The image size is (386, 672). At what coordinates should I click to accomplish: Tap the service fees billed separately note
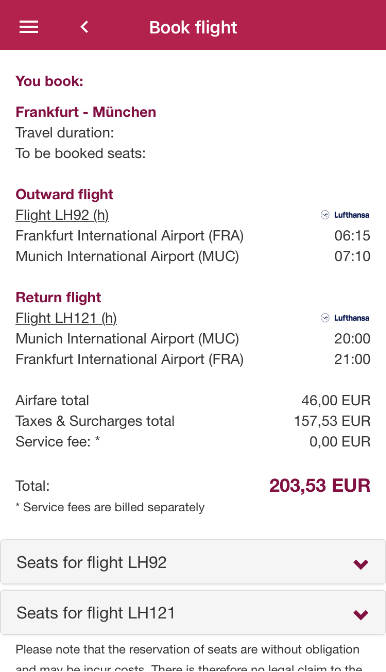coord(110,507)
